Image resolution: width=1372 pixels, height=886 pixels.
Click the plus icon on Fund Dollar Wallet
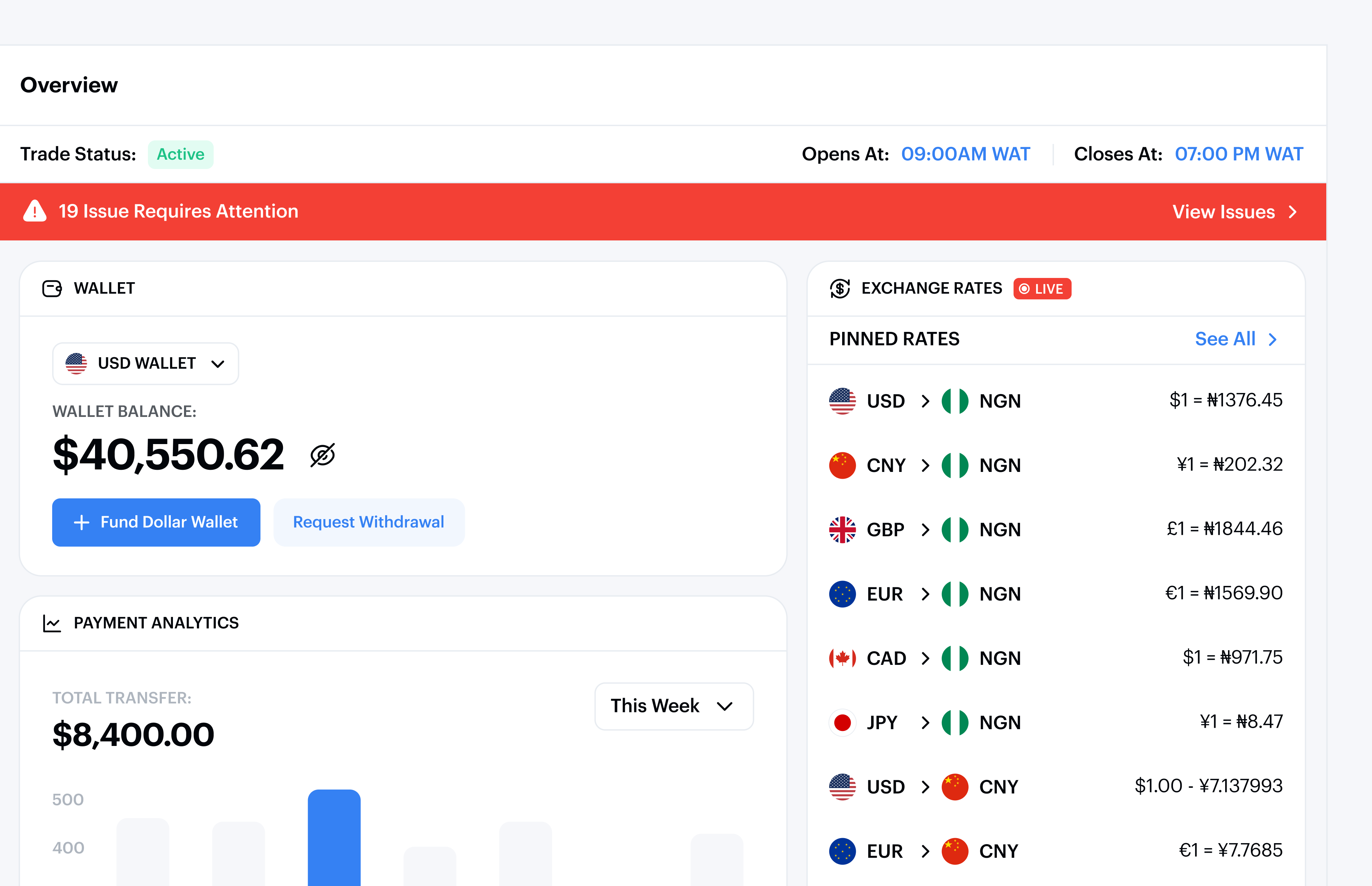pos(82,522)
